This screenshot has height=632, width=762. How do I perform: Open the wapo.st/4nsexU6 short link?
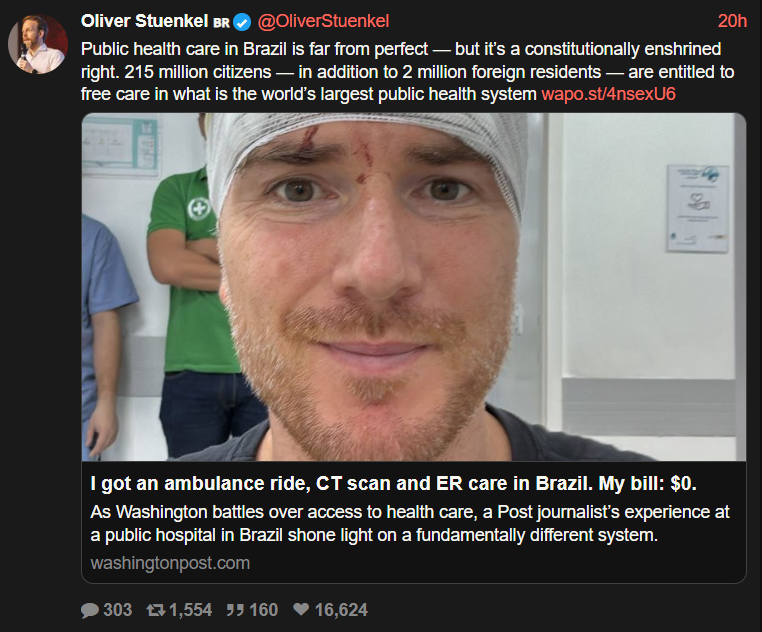pos(608,94)
